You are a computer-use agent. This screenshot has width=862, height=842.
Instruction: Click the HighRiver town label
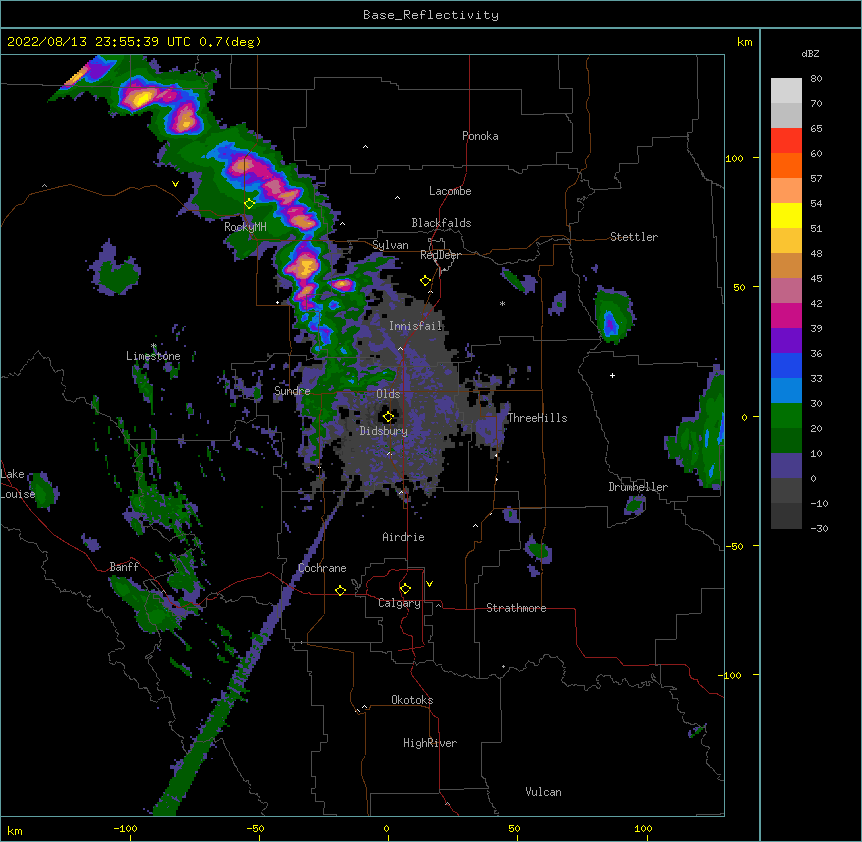click(430, 743)
